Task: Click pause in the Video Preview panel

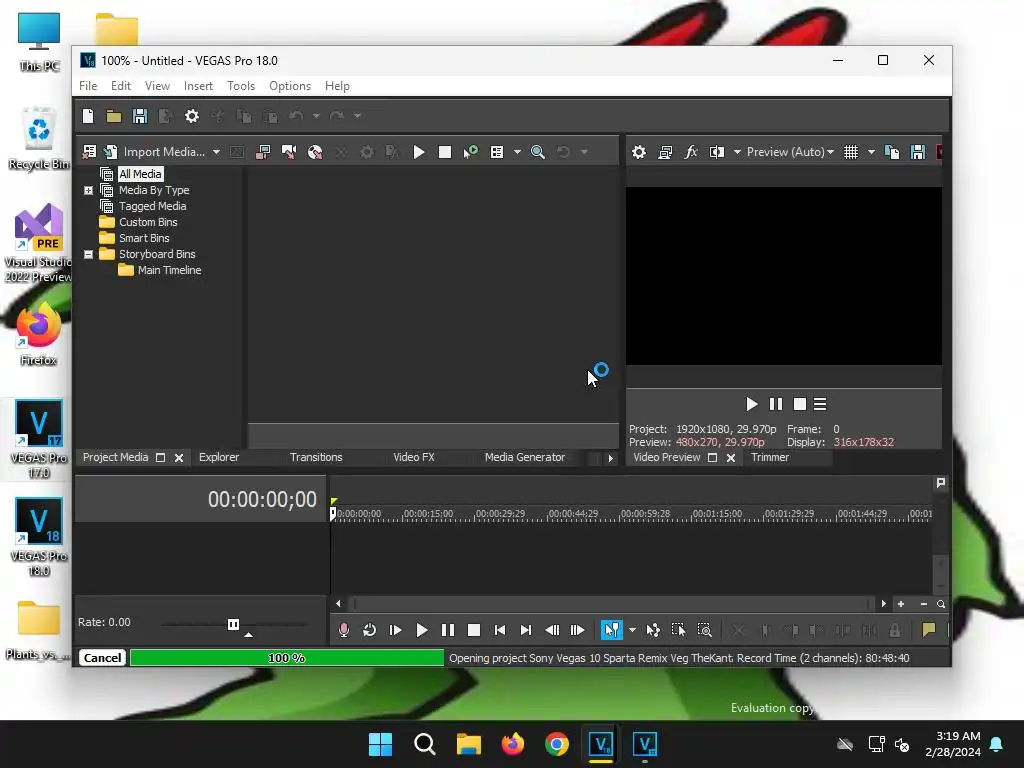Action: pos(776,404)
